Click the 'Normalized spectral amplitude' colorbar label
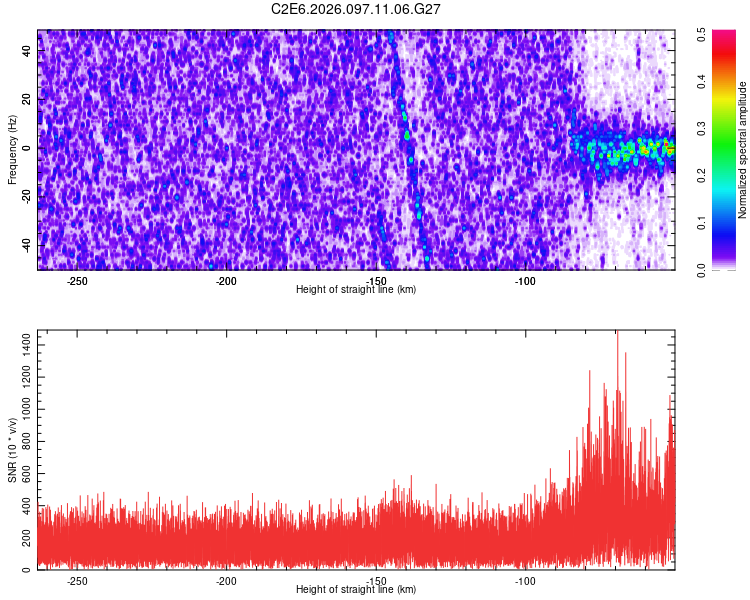This screenshot has height=600, width=750. point(743,150)
